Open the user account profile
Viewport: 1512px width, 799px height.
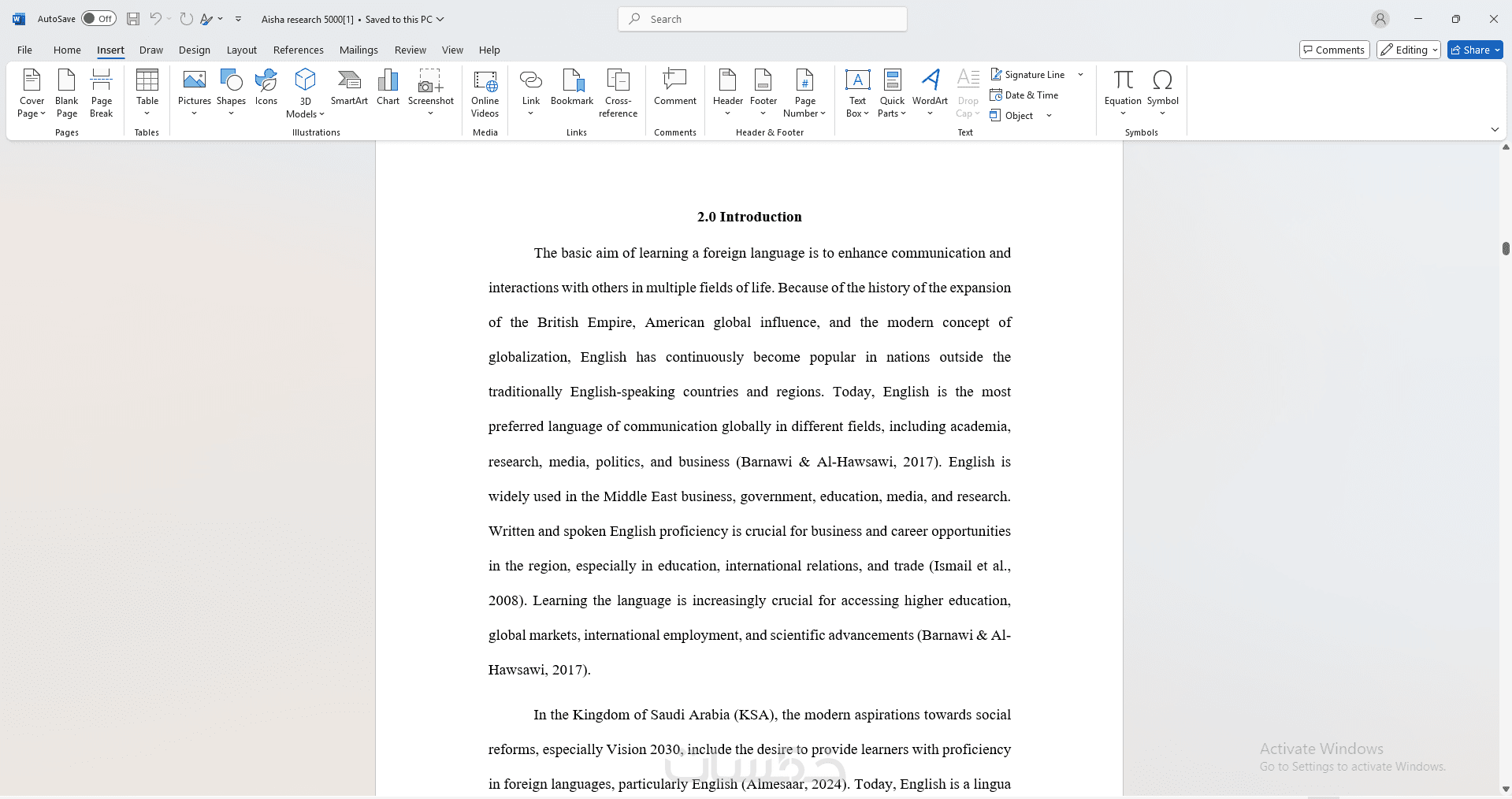tap(1380, 19)
